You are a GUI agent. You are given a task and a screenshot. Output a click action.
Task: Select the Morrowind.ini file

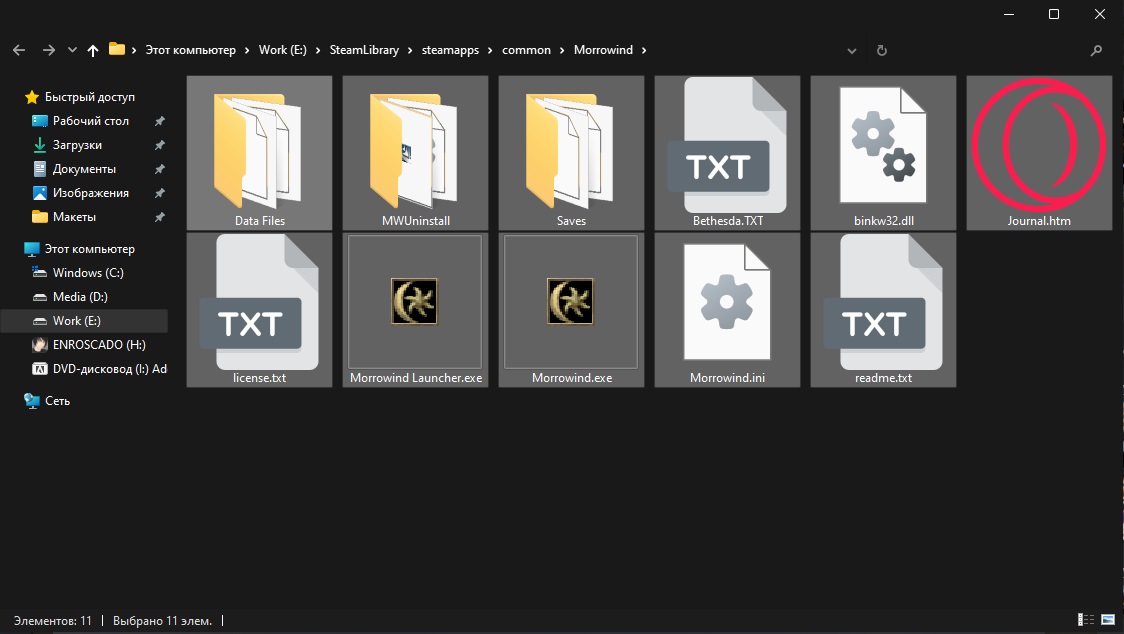click(x=727, y=310)
